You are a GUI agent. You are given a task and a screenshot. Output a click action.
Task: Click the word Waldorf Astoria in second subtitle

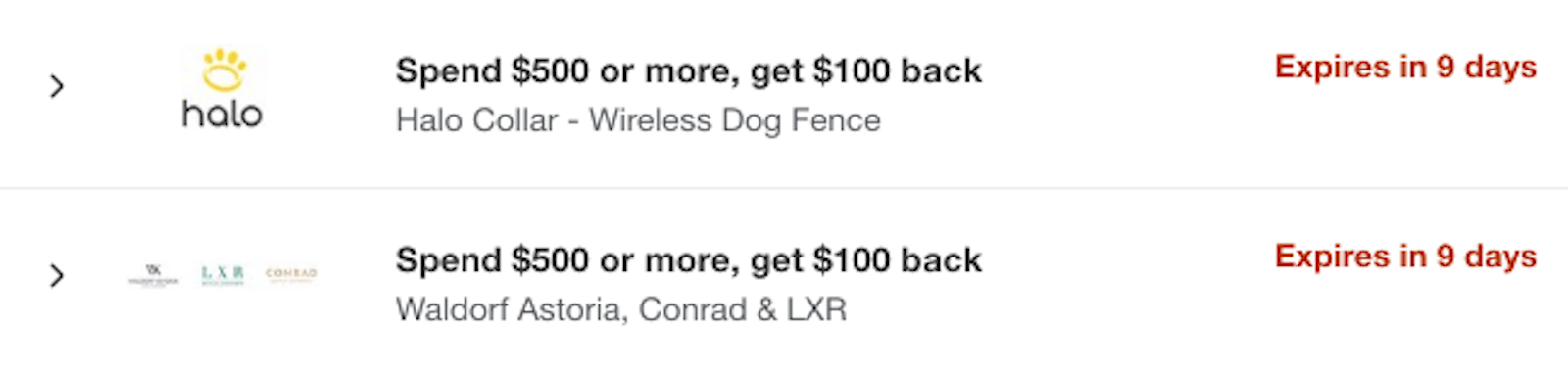[x=511, y=309]
